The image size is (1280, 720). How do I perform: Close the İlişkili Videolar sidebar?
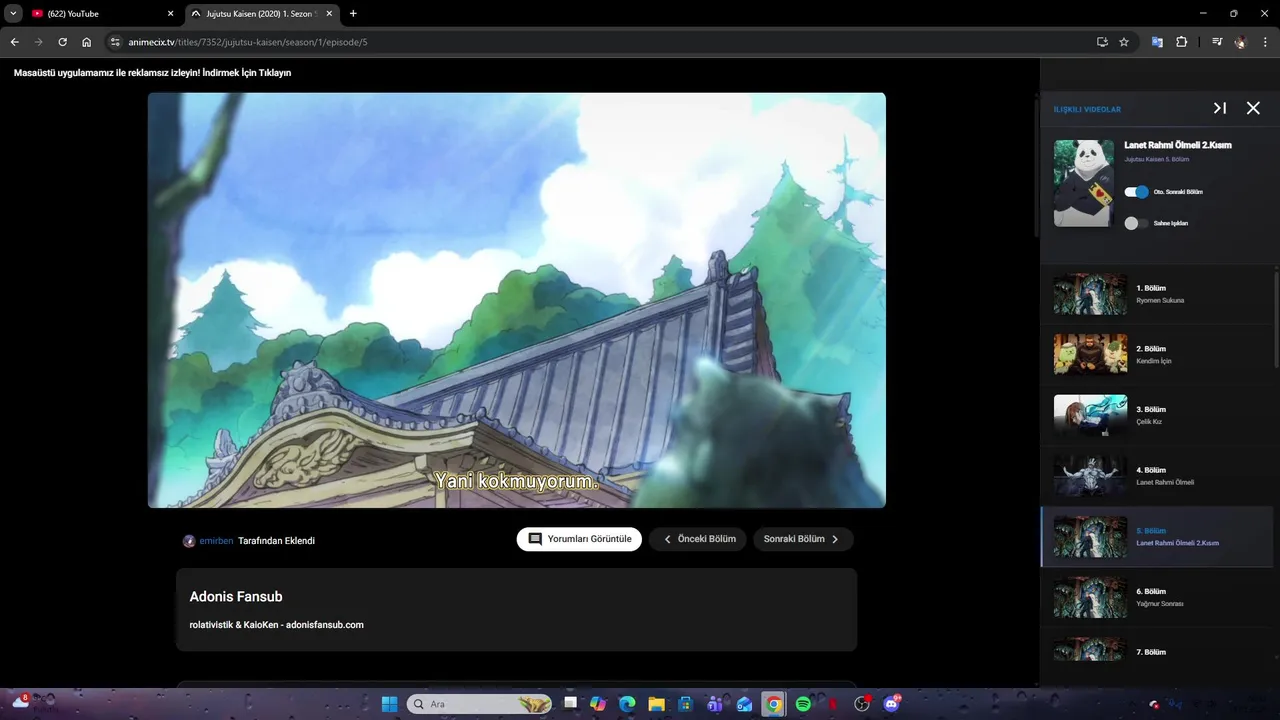1253,108
